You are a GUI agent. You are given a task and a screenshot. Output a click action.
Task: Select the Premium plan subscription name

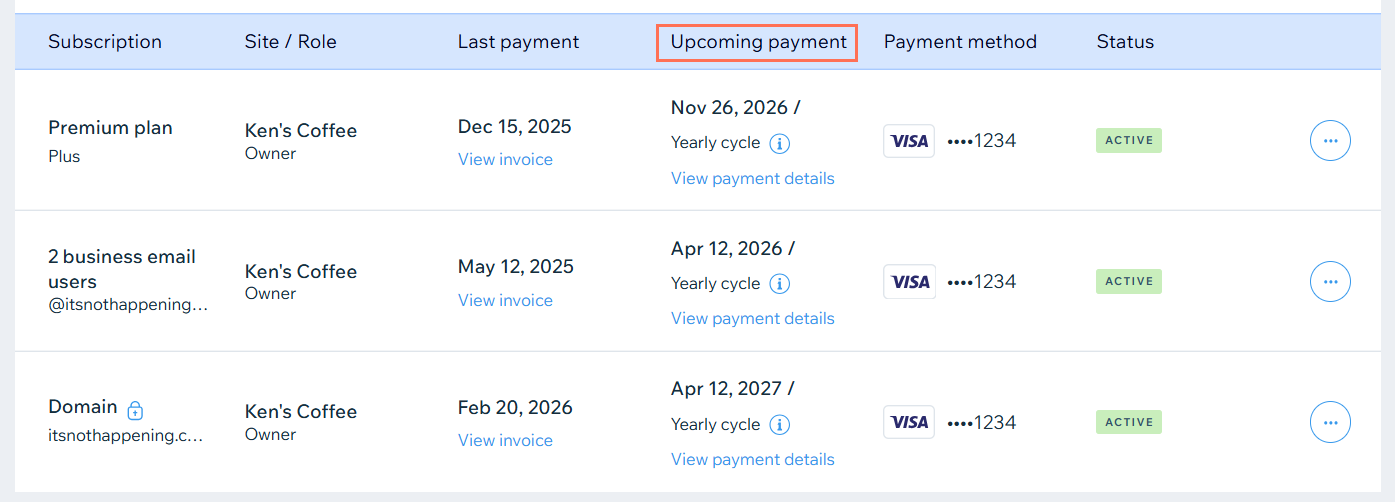[x=110, y=128]
